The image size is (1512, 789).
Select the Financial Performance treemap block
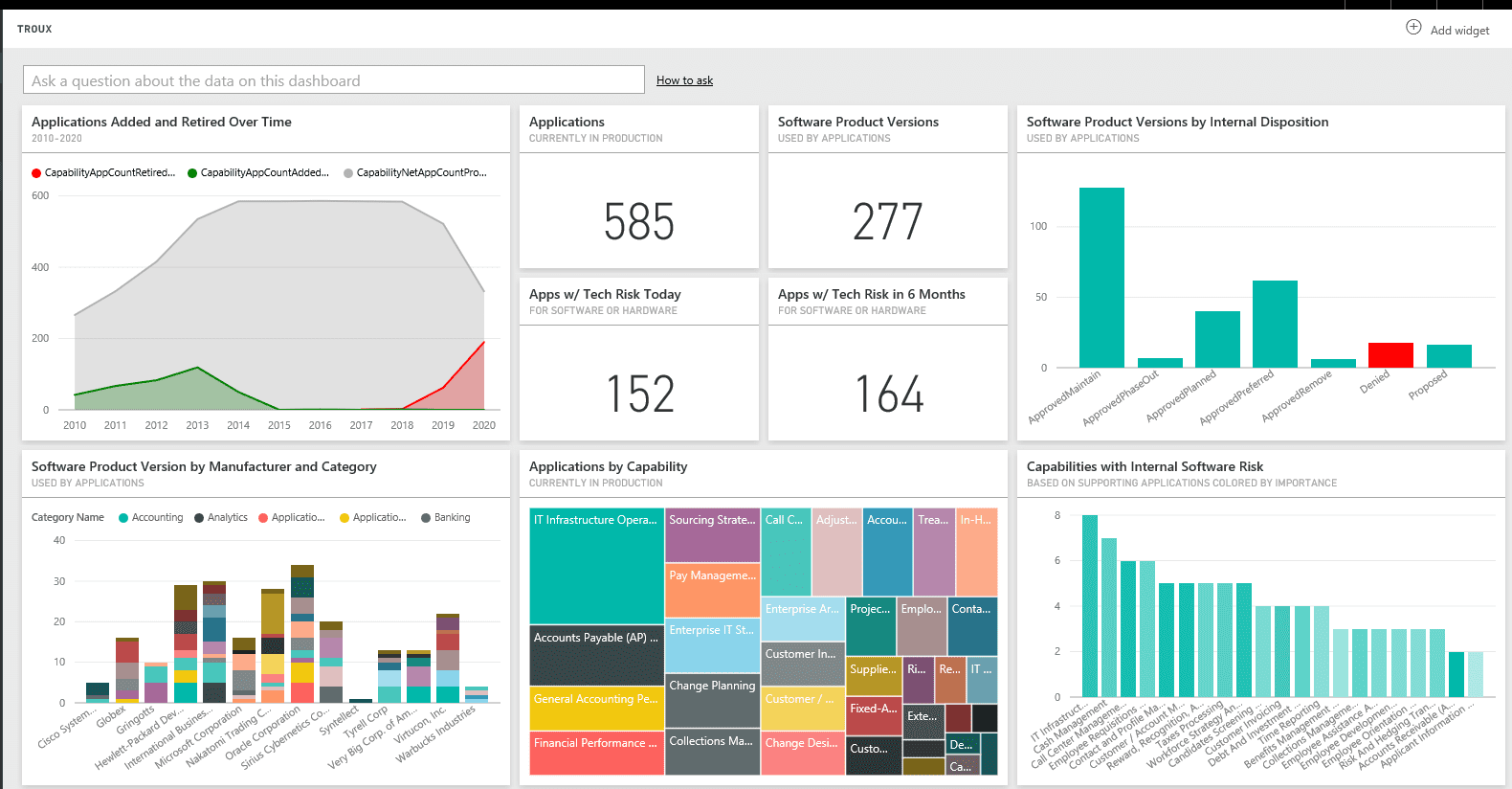(x=596, y=753)
